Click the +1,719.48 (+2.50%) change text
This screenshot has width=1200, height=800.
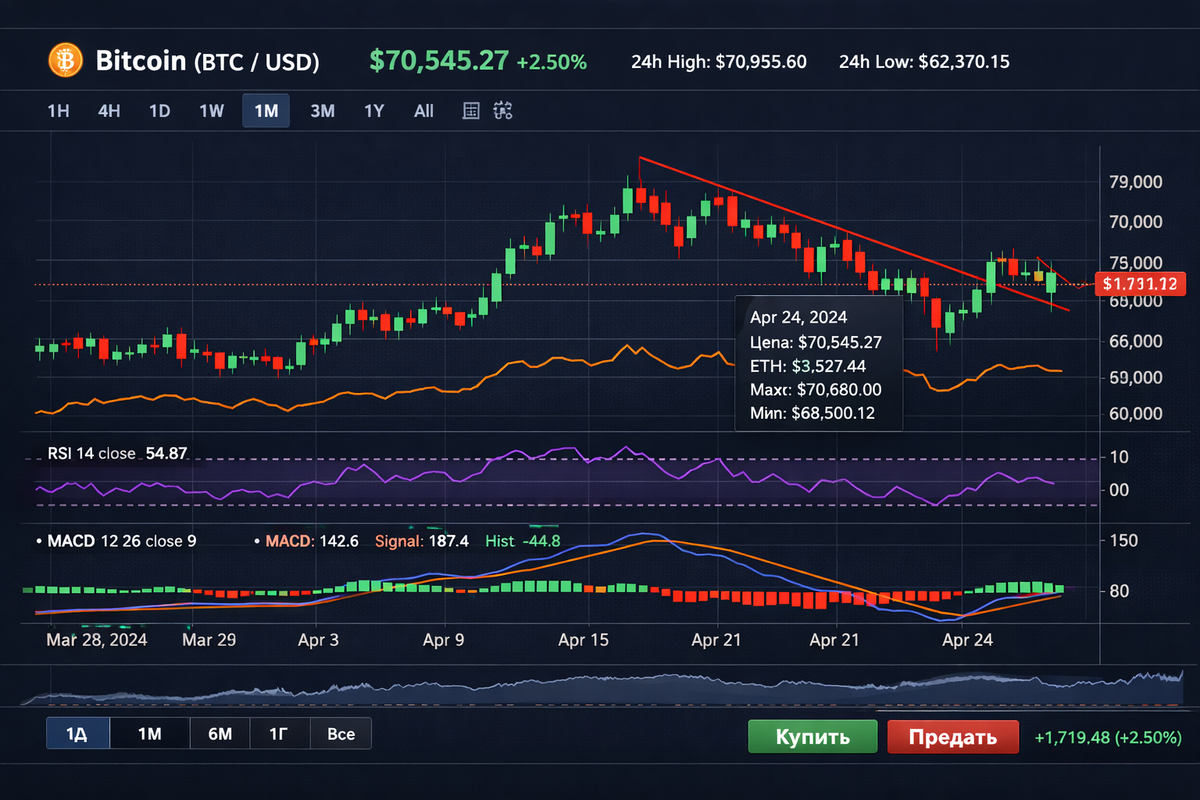[1108, 737]
